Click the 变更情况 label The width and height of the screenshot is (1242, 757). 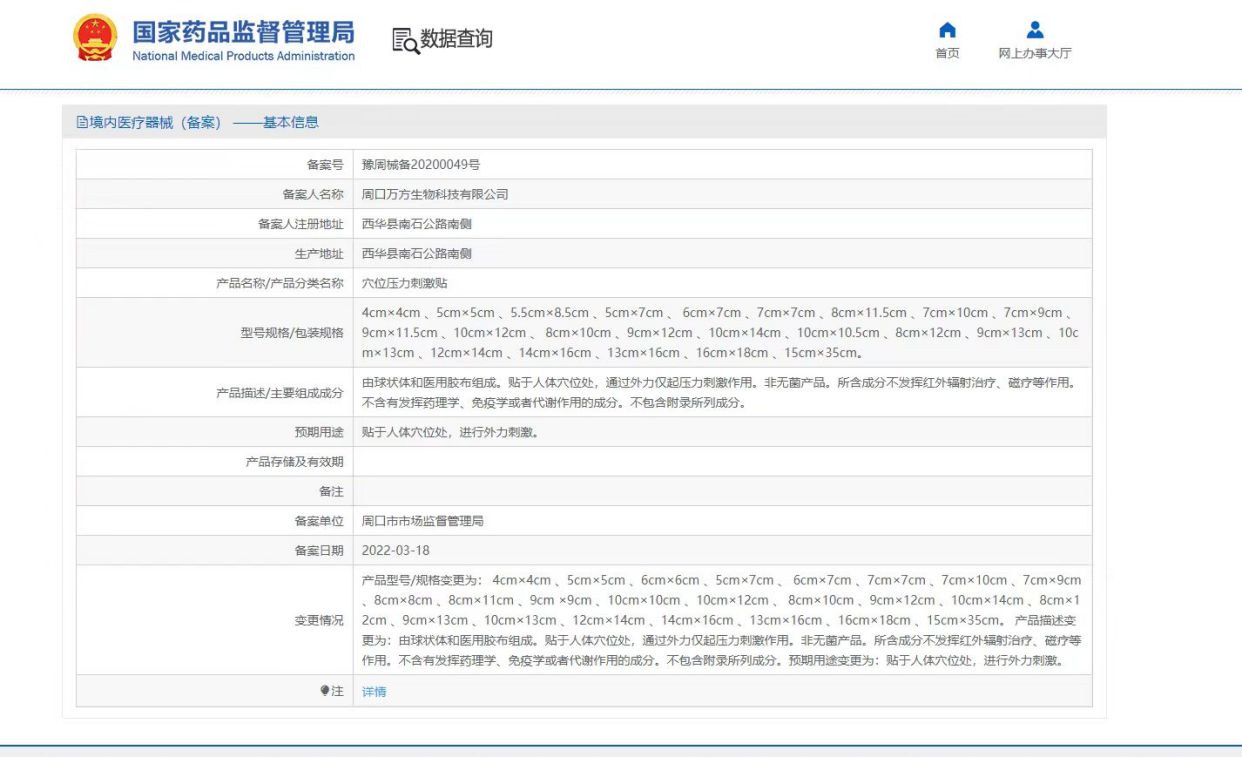pyautogui.click(x=319, y=620)
